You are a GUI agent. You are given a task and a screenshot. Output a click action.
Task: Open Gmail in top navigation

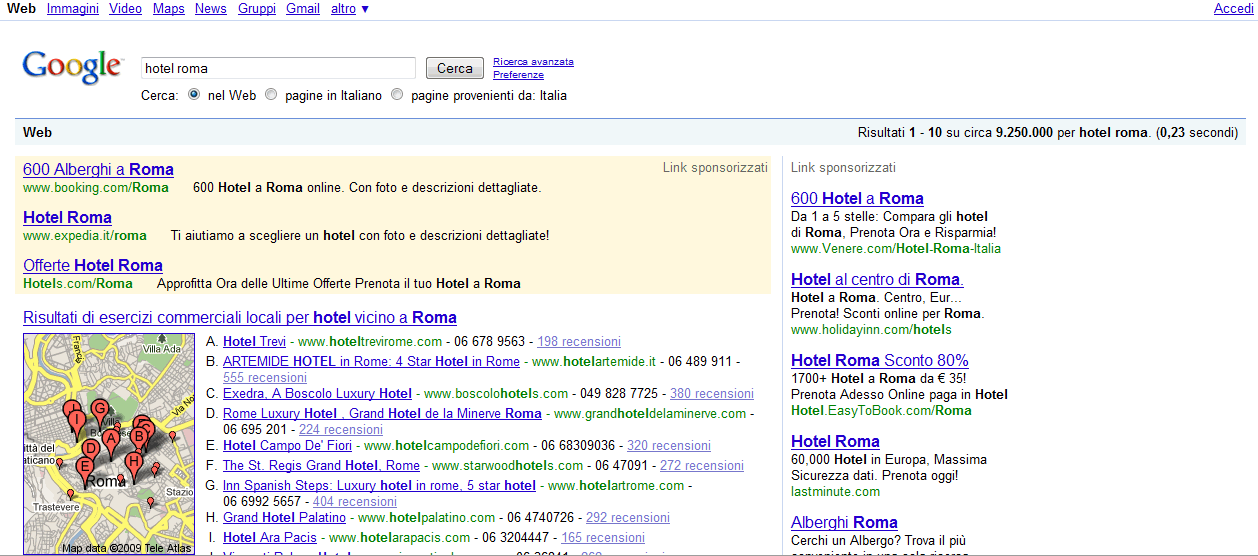point(303,9)
